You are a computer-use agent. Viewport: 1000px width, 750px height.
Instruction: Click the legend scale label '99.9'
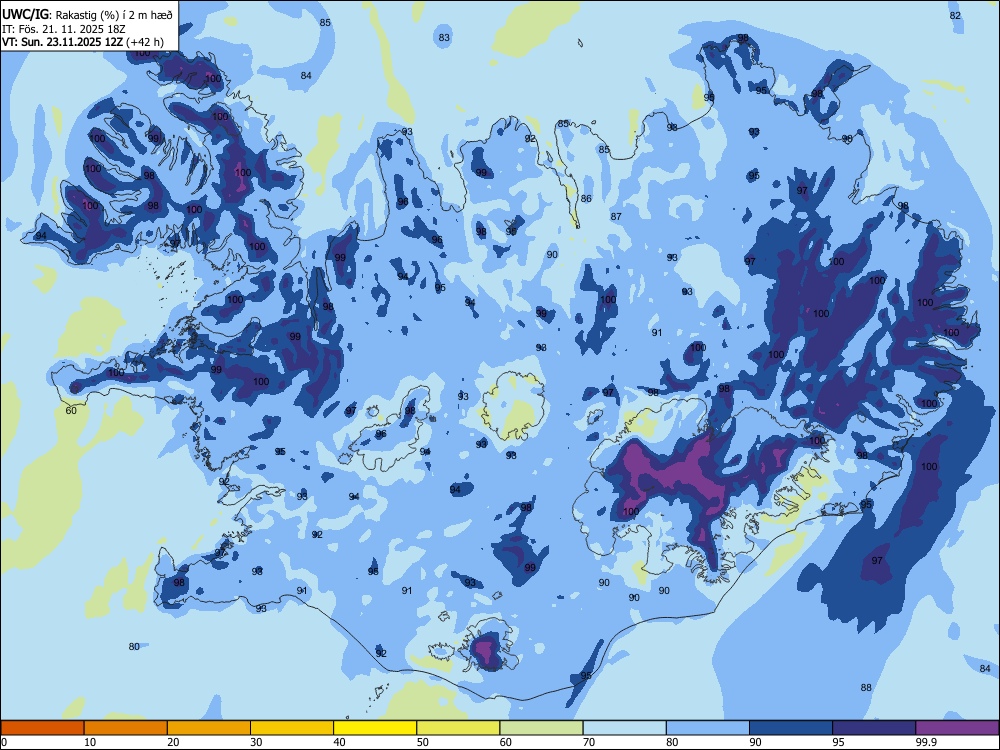[925, 742]
